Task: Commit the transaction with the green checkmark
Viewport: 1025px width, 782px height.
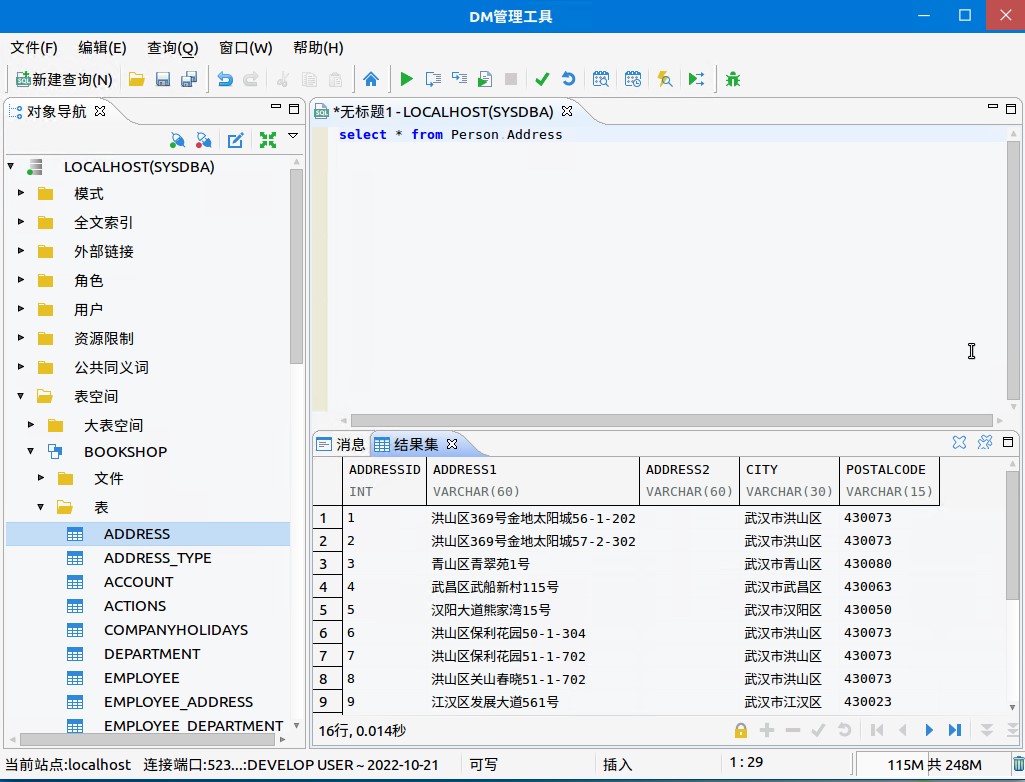Action: [542, 80]
